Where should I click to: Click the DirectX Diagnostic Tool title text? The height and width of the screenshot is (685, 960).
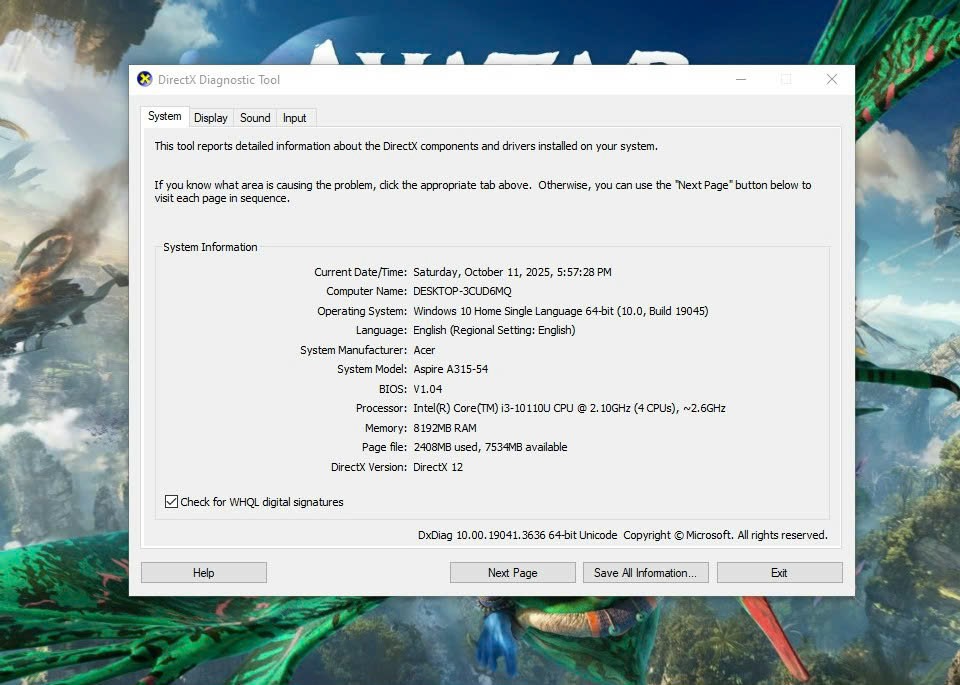[220, 80]
